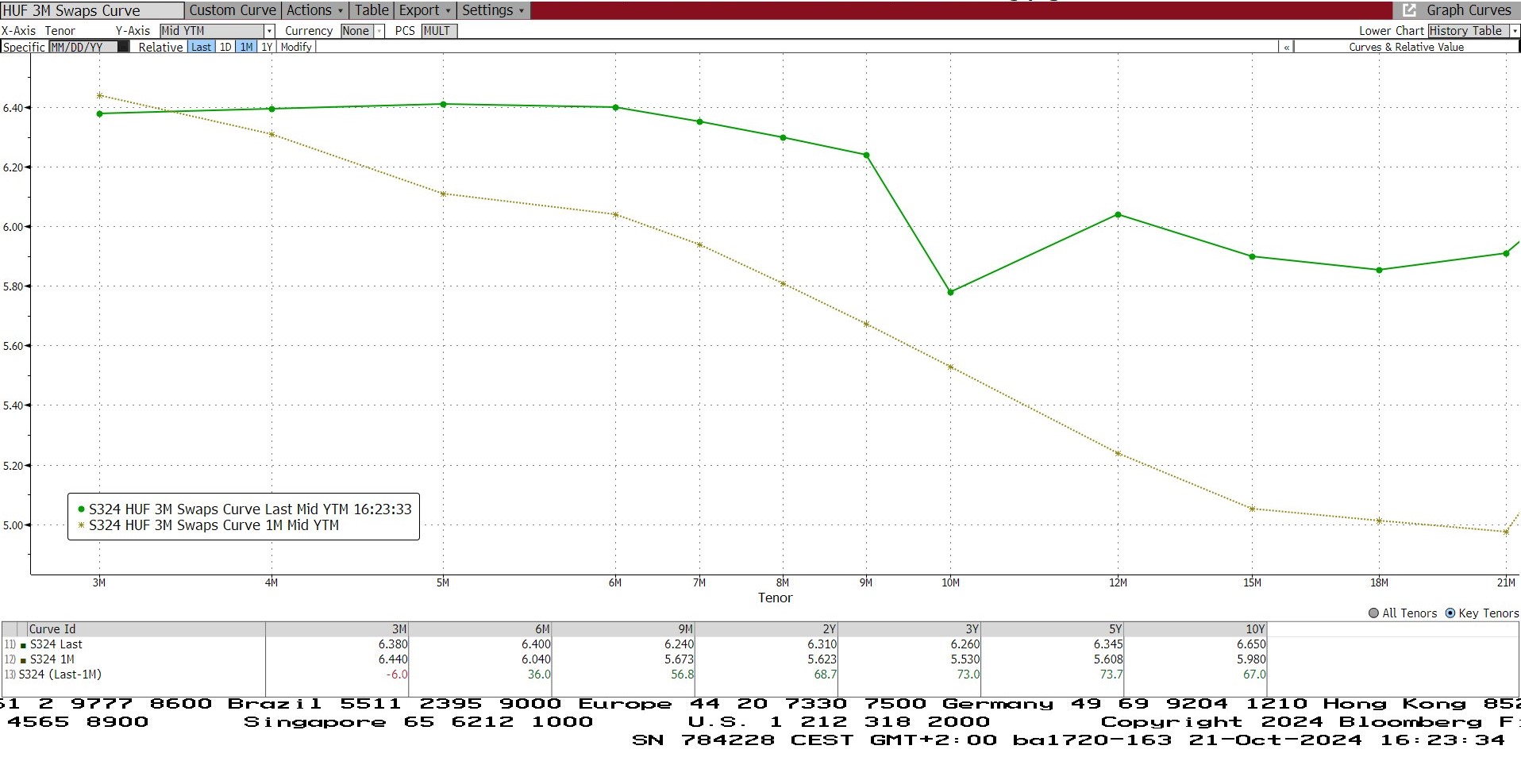
Task: Click the 1M Mid YTM legend entry
Action: pyautogui.click(x=208, y=525)
